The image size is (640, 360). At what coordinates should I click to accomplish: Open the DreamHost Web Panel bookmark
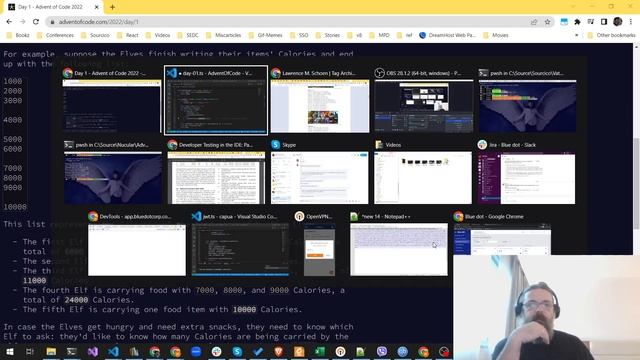447,35
